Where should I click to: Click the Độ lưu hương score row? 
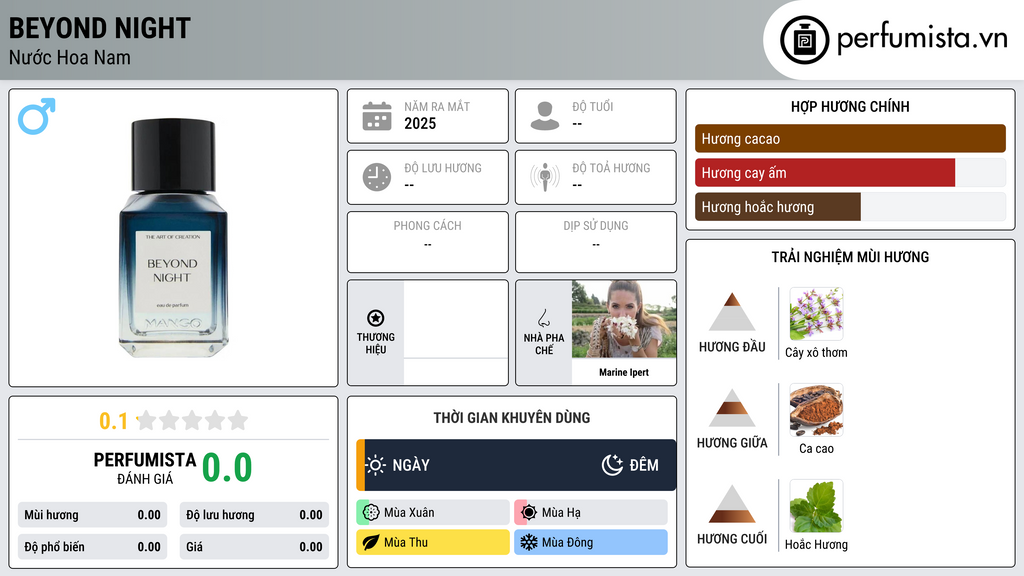pos(254,515)
